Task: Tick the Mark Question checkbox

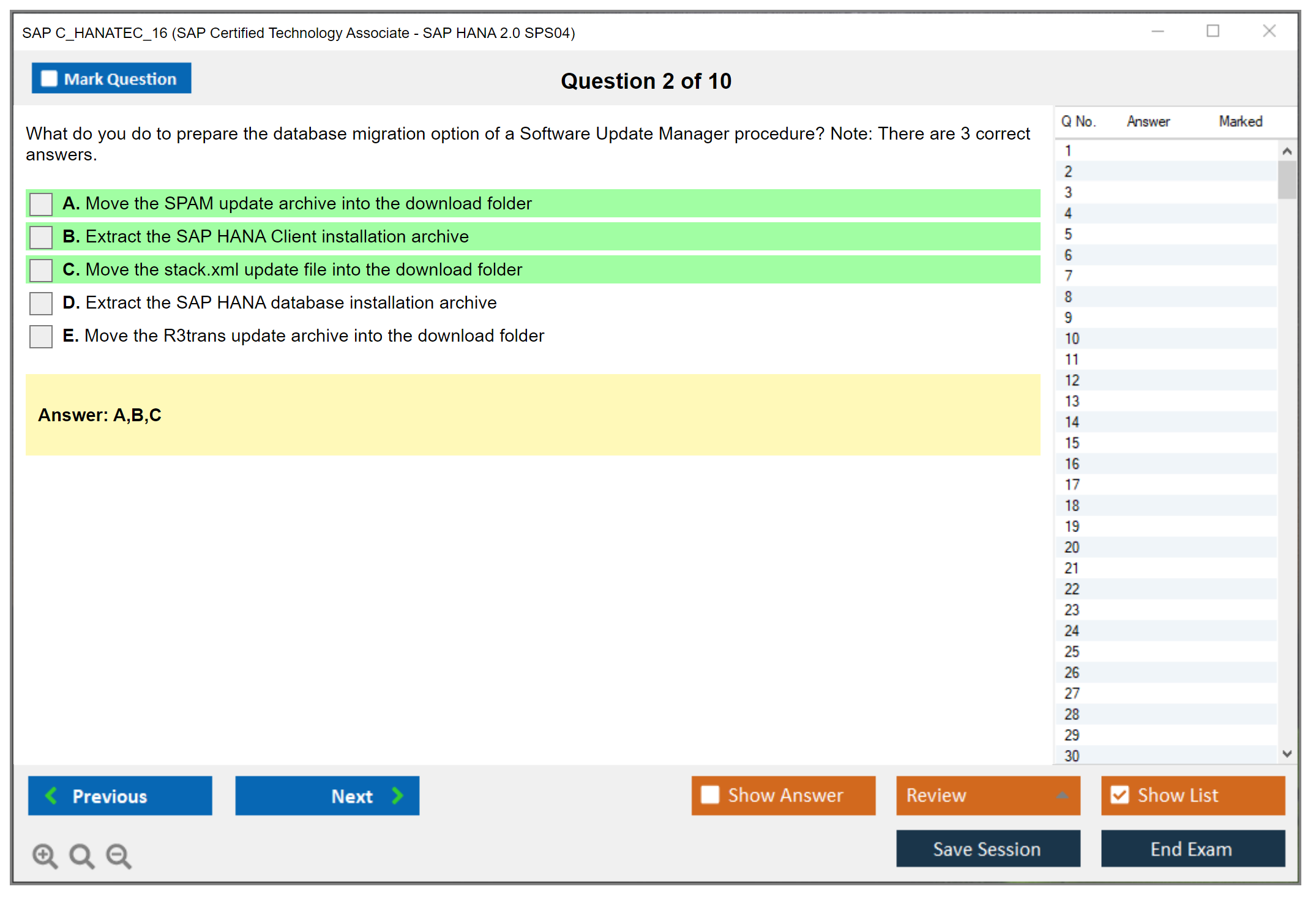Action: (49, 79)
